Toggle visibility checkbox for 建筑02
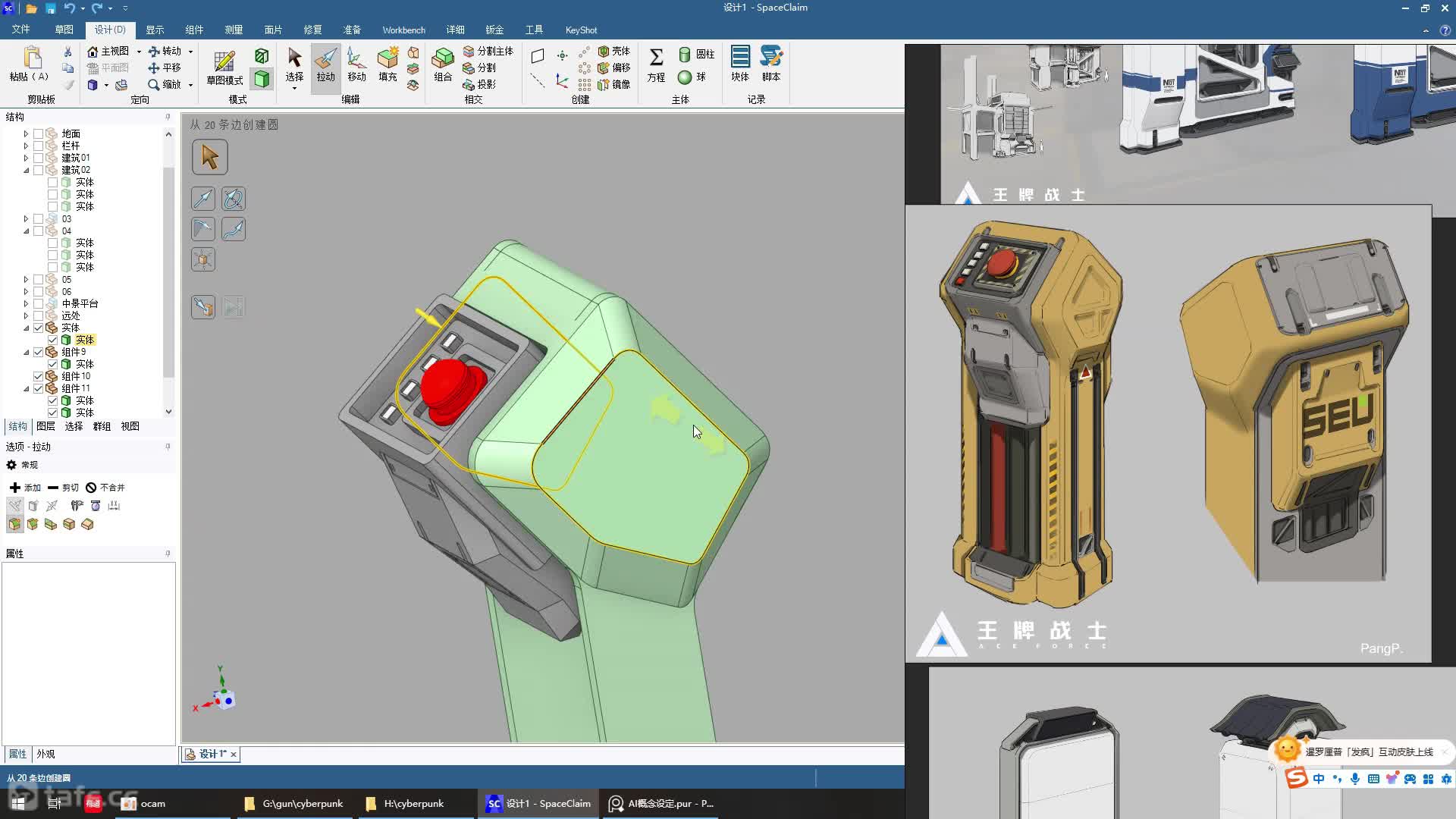1456x819 pixels. click(x=38, y=170)
